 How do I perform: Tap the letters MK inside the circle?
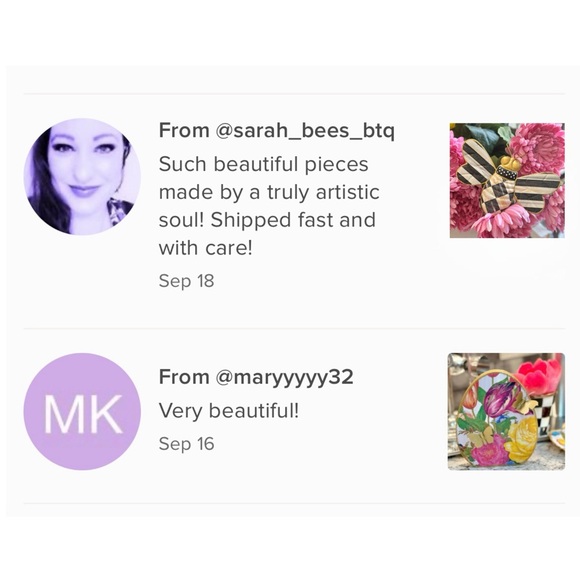coord(83,414)
